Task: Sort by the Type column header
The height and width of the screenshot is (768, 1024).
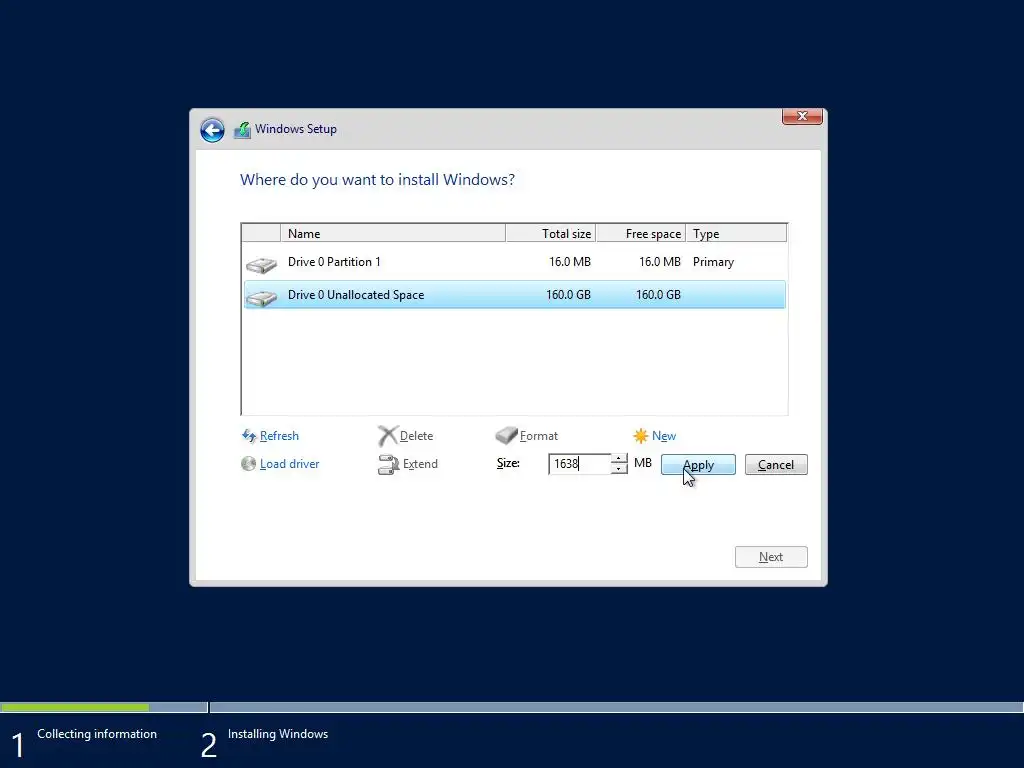Action: (x=736, y=233)
